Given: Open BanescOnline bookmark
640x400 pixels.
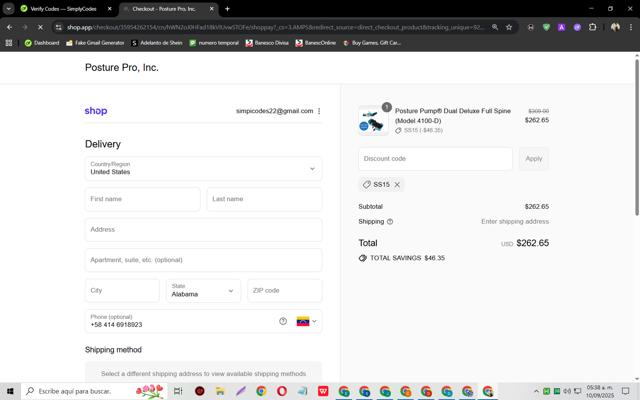Looking at the screenshot, I should (x=316, y=43).
